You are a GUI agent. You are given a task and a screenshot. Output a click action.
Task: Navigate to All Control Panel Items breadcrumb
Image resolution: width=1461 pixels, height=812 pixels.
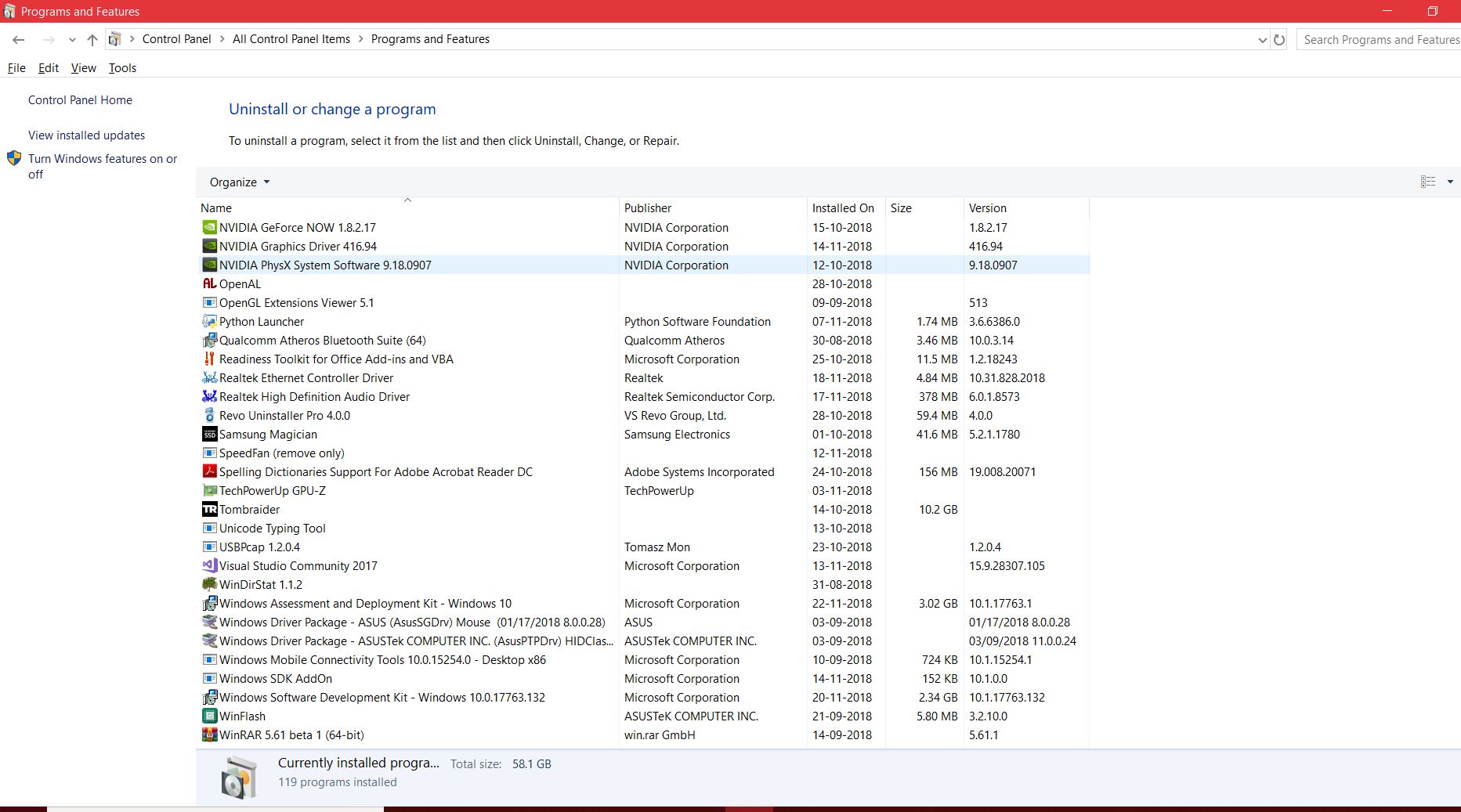(x=291, y=39)
